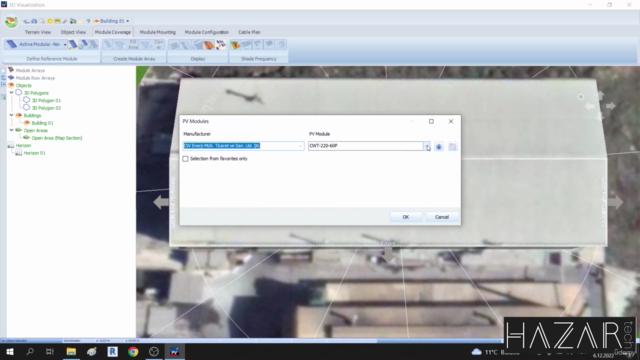This screenshot has height=360, width=640.
Task: Close the PV Modules dialog
Action: [451, 121]
